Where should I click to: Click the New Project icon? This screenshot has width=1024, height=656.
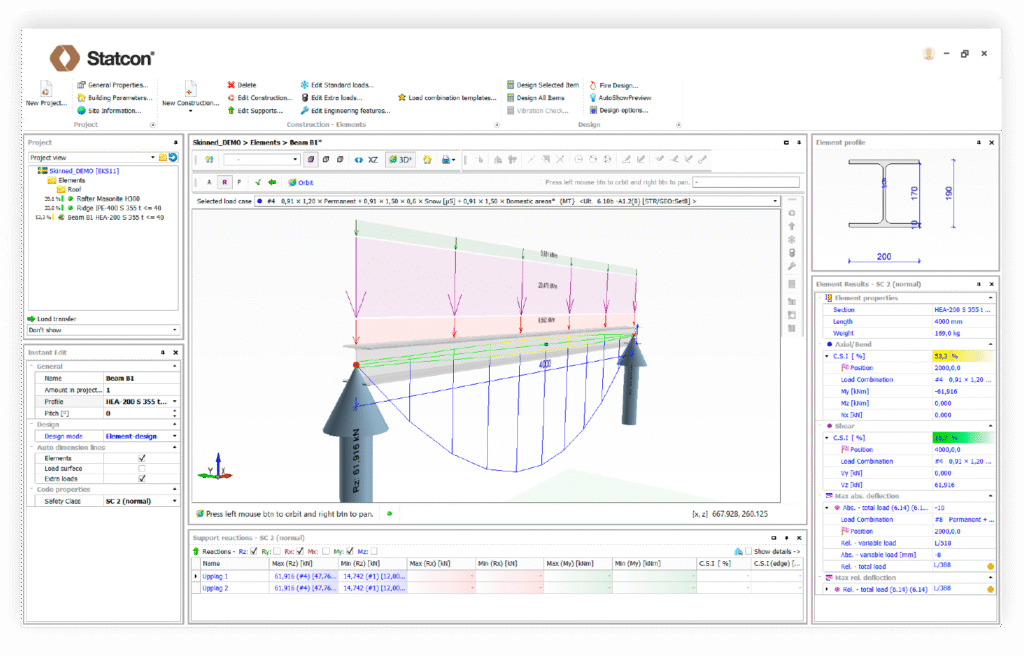pyautogui.click(x=46, y=90)
